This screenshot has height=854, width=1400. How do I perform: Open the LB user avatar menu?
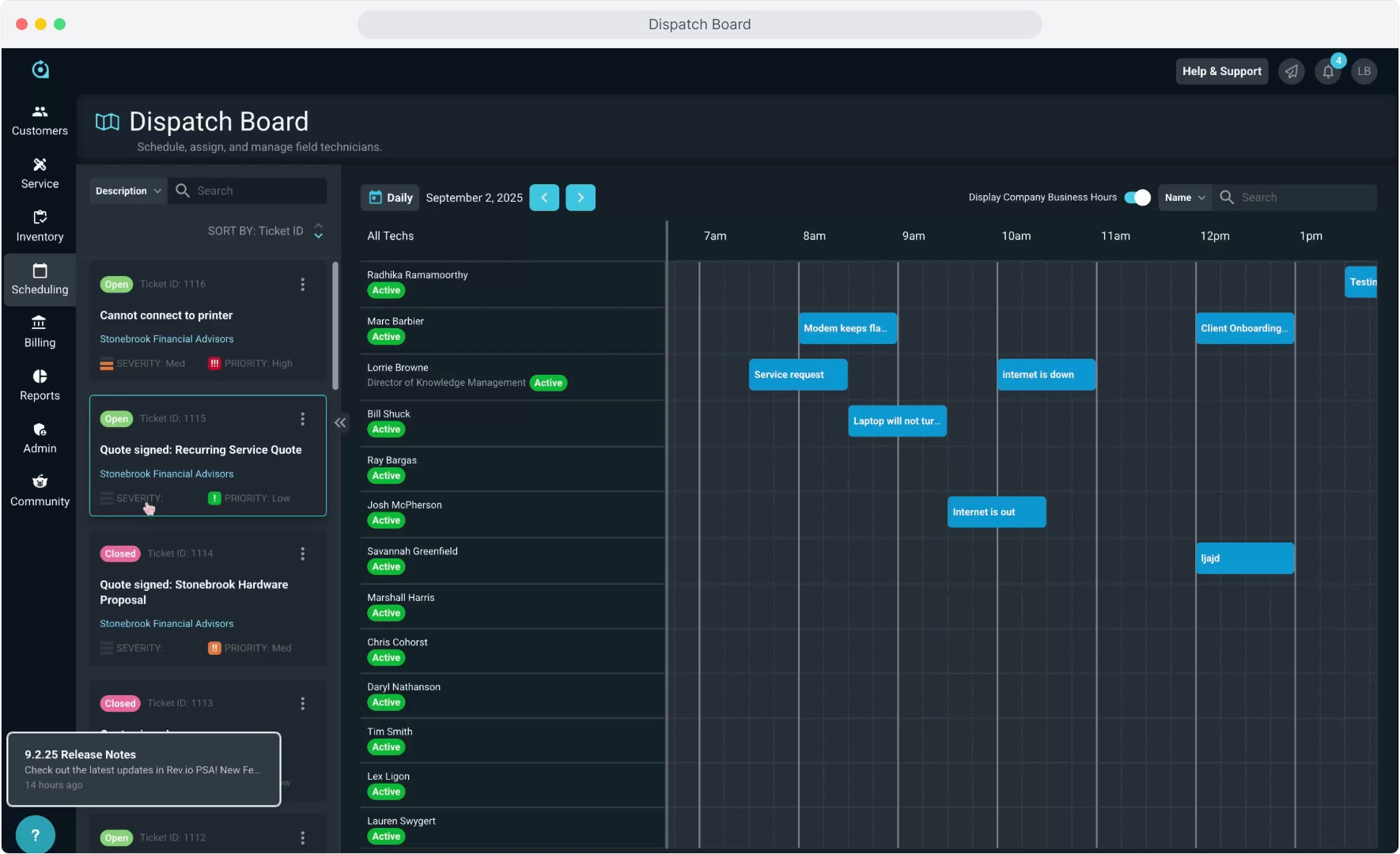click(1364, 72)
